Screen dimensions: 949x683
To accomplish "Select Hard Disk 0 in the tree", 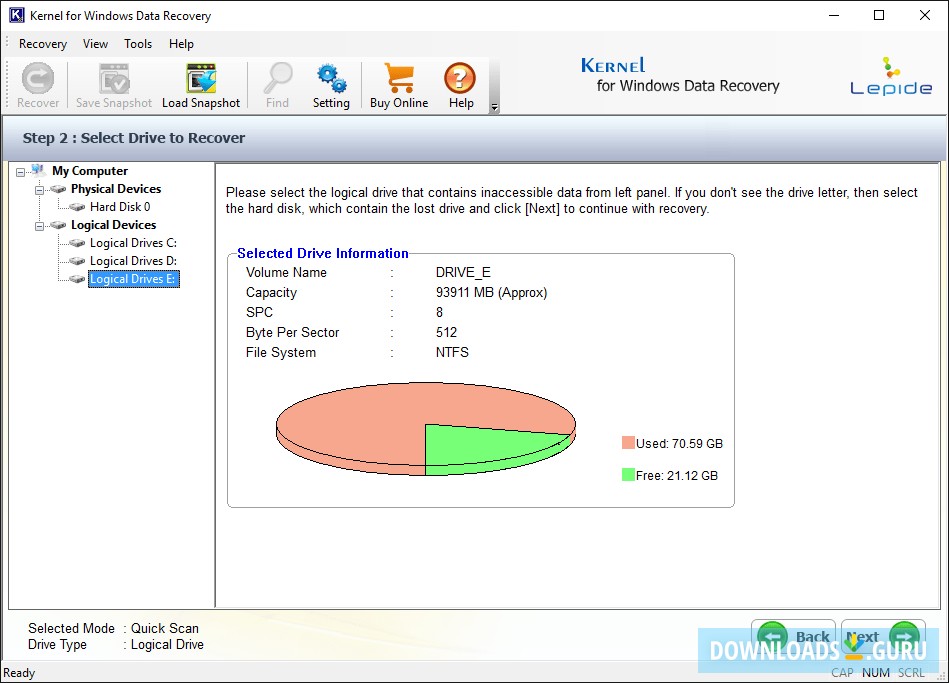I will tap(120, 207).
